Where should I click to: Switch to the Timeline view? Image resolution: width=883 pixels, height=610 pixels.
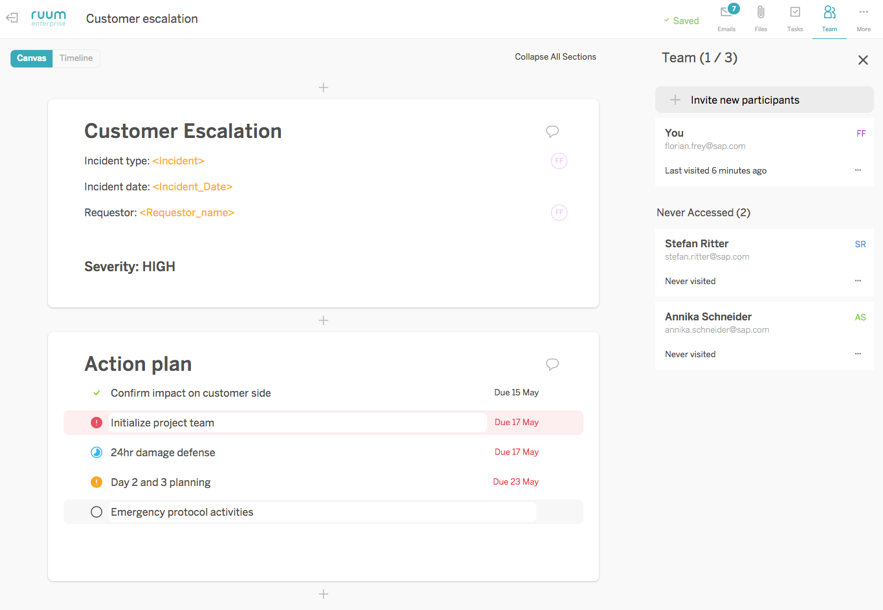pos(76,58)
